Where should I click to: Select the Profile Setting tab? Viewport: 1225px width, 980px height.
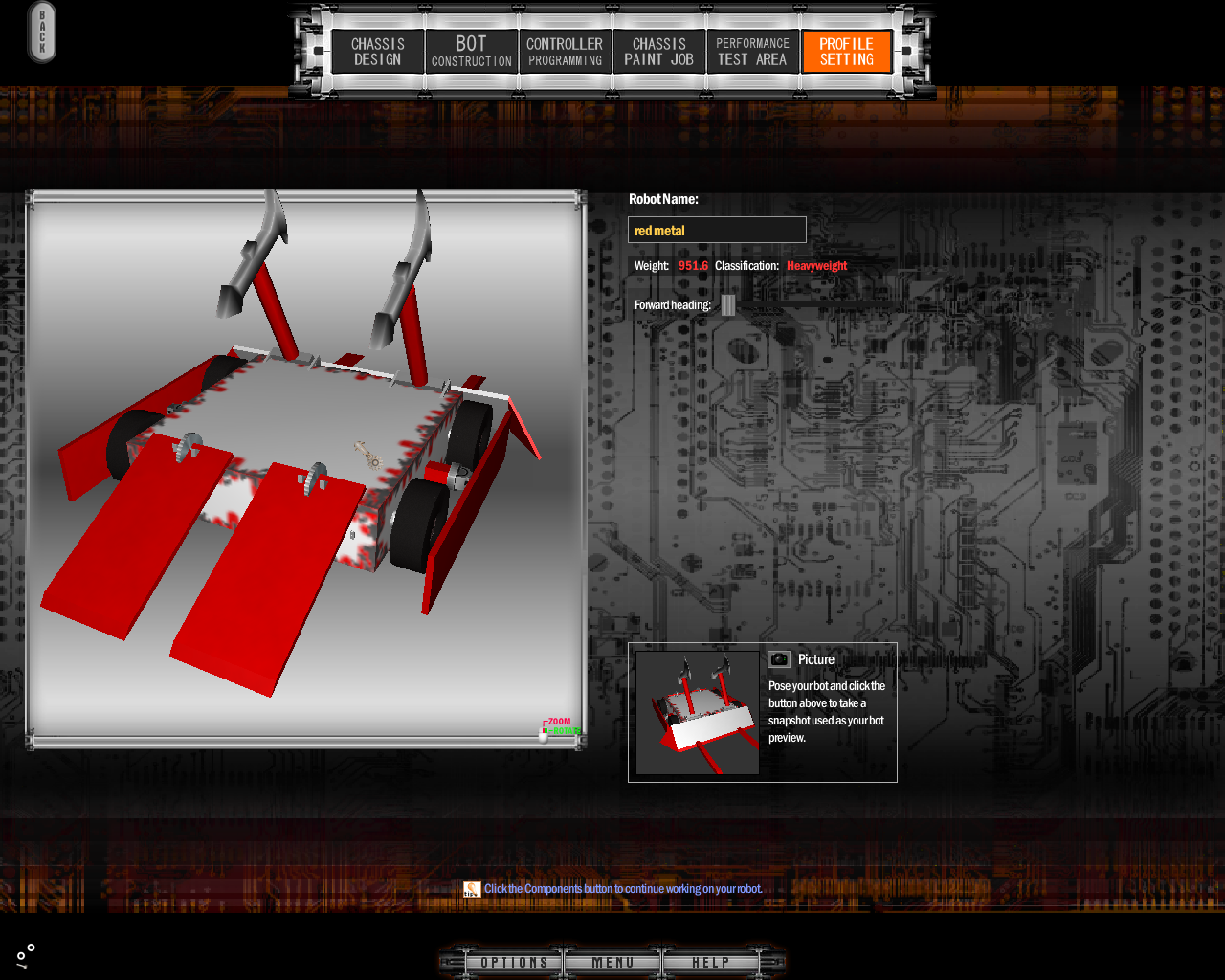pyautogui.click(x=846, y=52)
